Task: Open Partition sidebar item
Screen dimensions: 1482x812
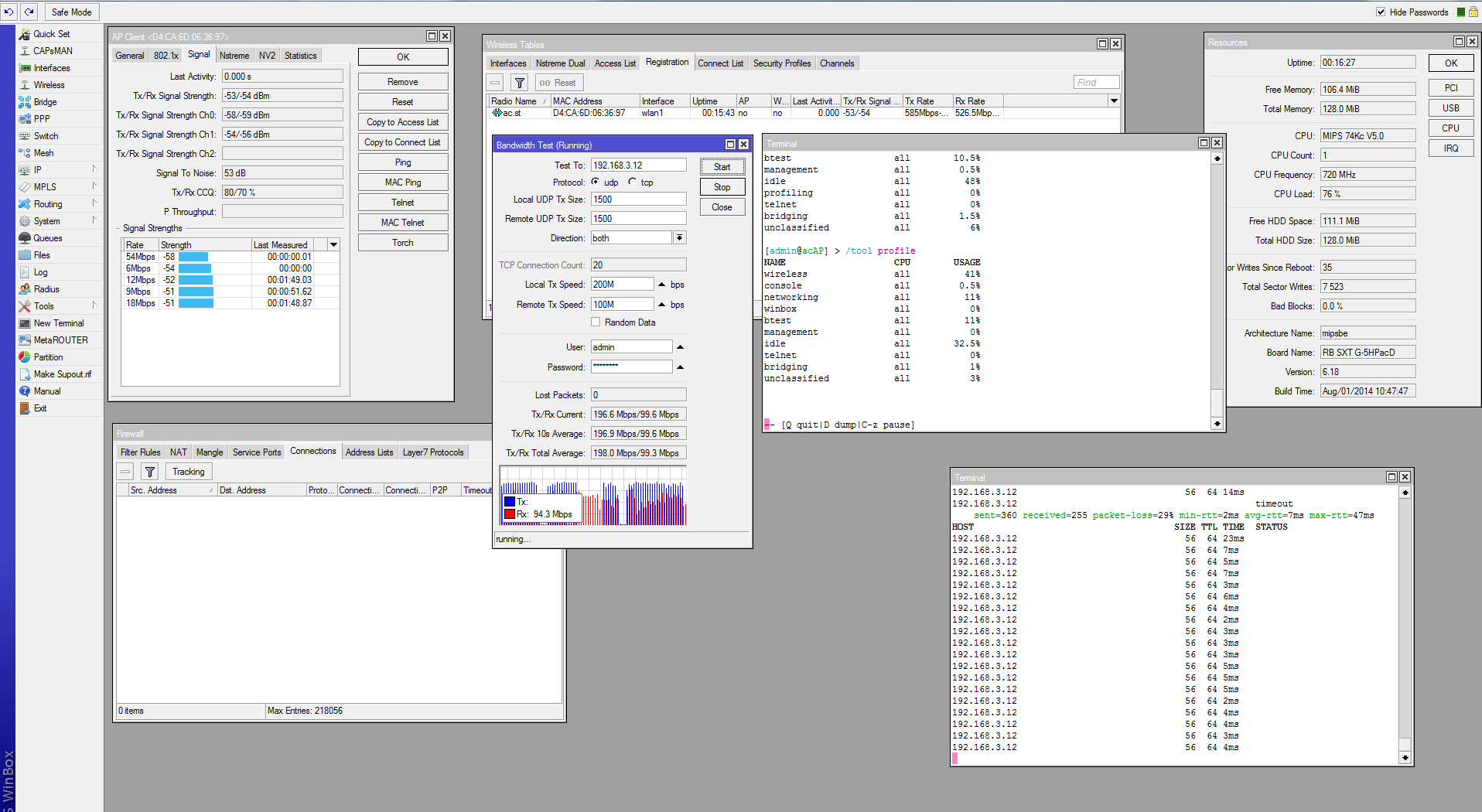Action: pos(48,357)
